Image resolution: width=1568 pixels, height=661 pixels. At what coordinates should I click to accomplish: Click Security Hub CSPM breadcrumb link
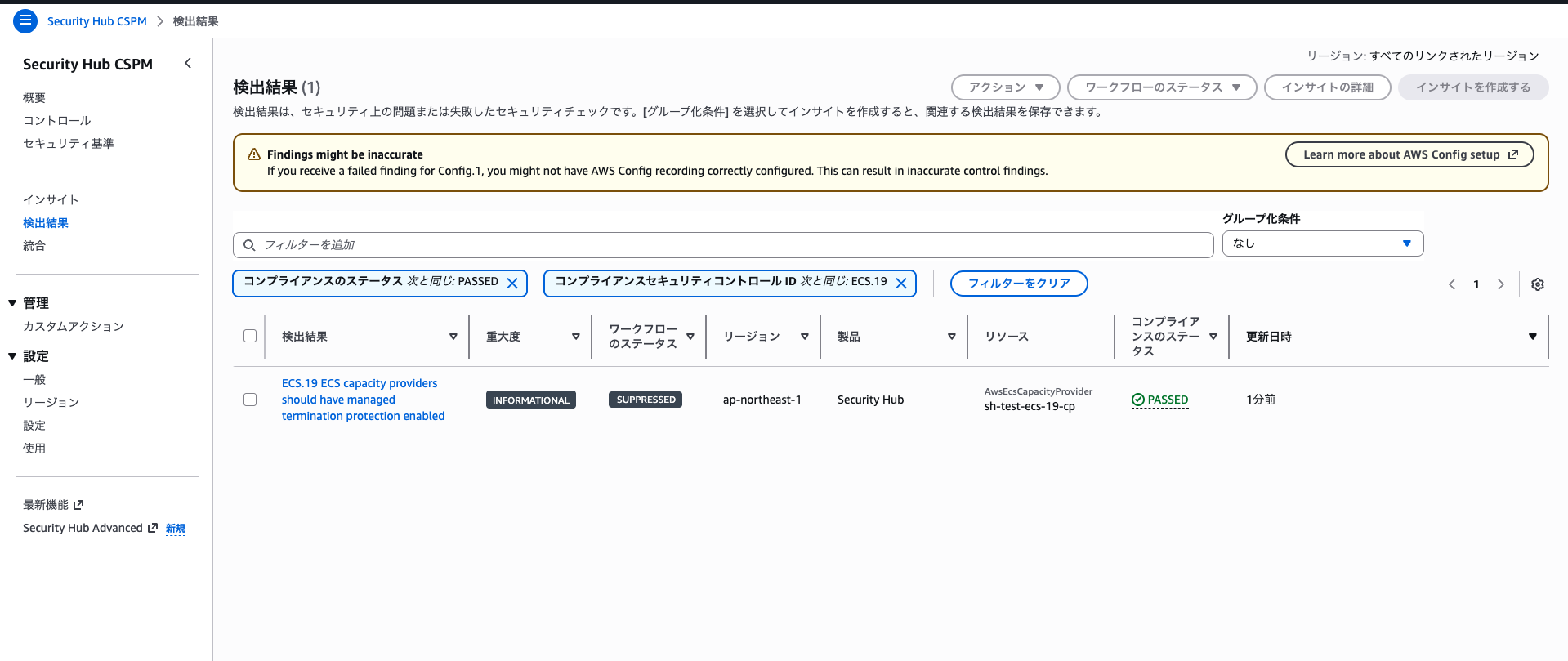97,21
